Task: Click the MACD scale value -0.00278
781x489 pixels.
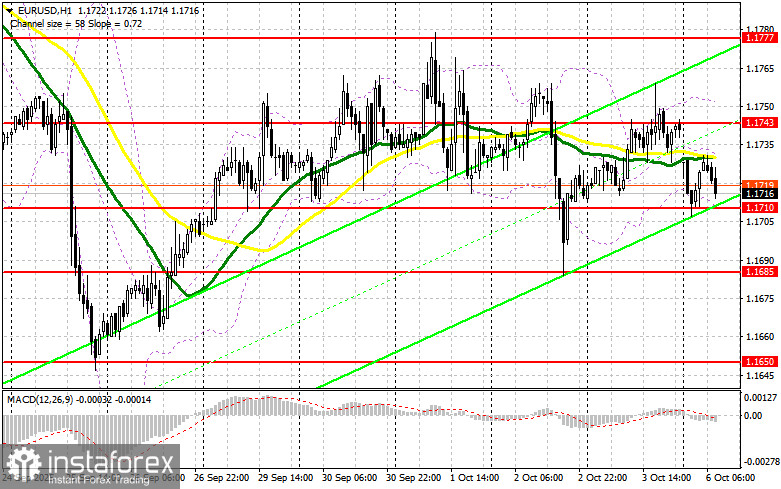Action: click(x=761, y=462)
